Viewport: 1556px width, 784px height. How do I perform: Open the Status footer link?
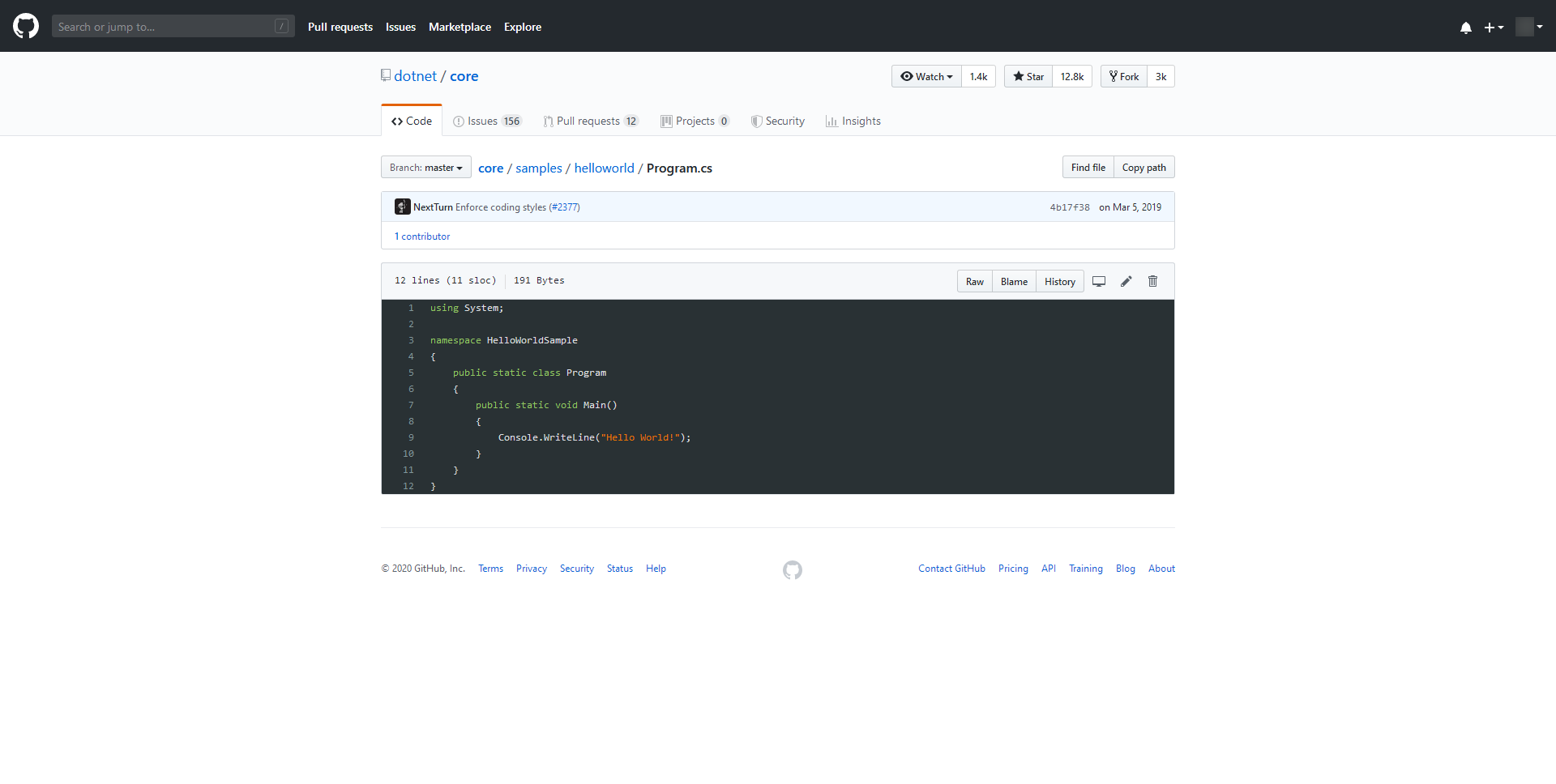[620, 569]
